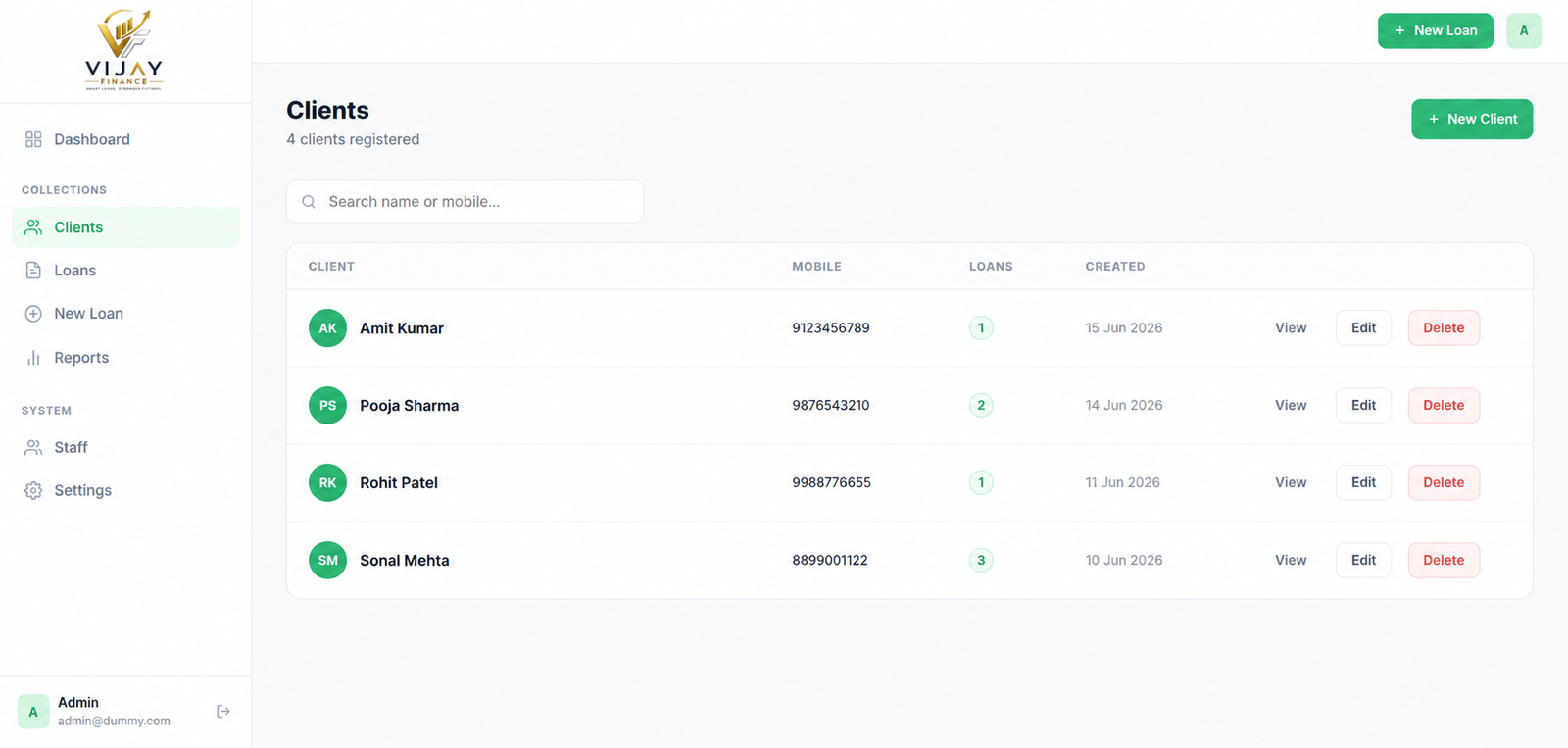
Task: Click the 11 Jun 2026 created date
Action: coord(1122,482)
